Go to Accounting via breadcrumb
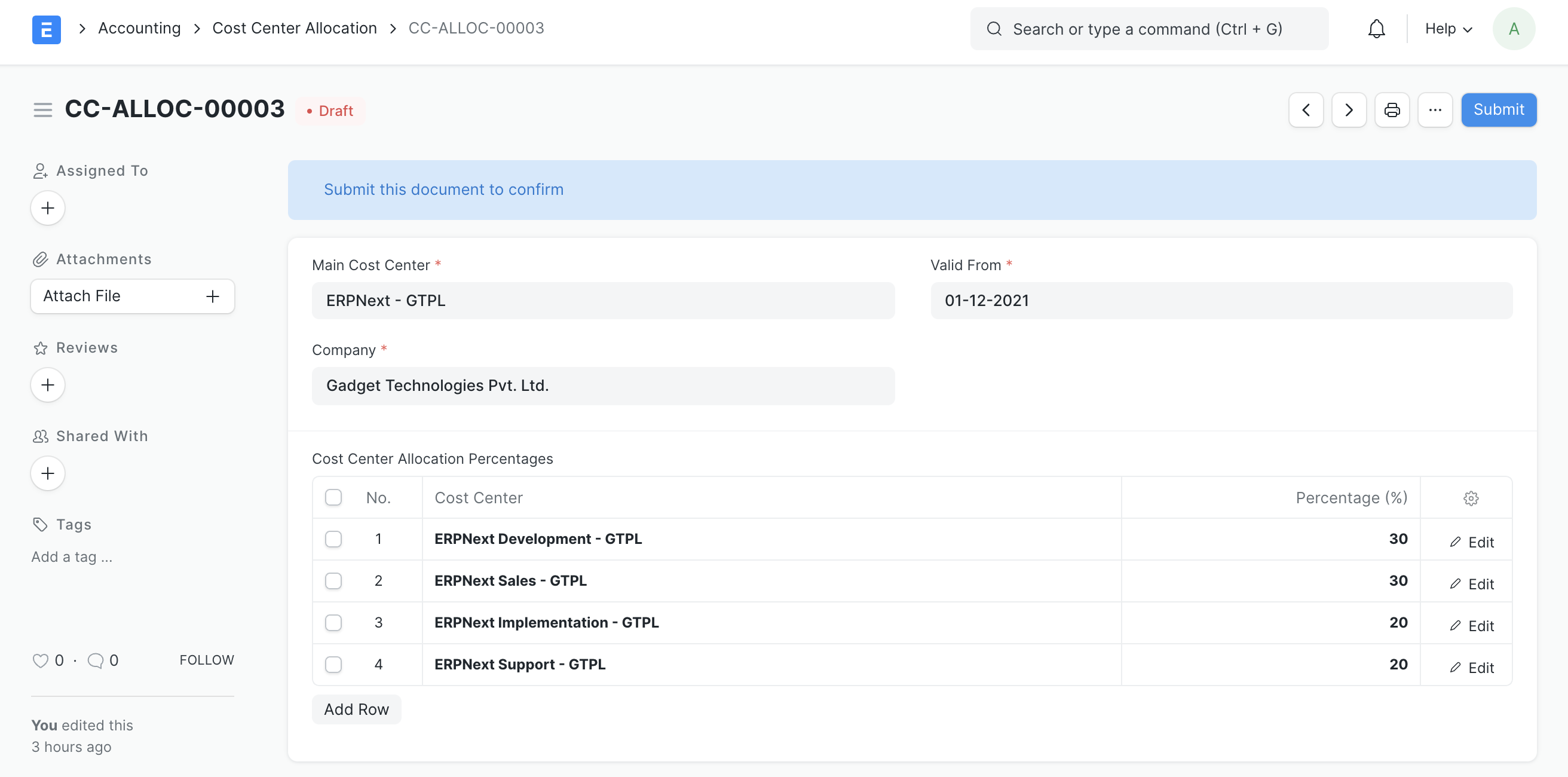This screenshot has height=777, width=1568. point(139,28)
